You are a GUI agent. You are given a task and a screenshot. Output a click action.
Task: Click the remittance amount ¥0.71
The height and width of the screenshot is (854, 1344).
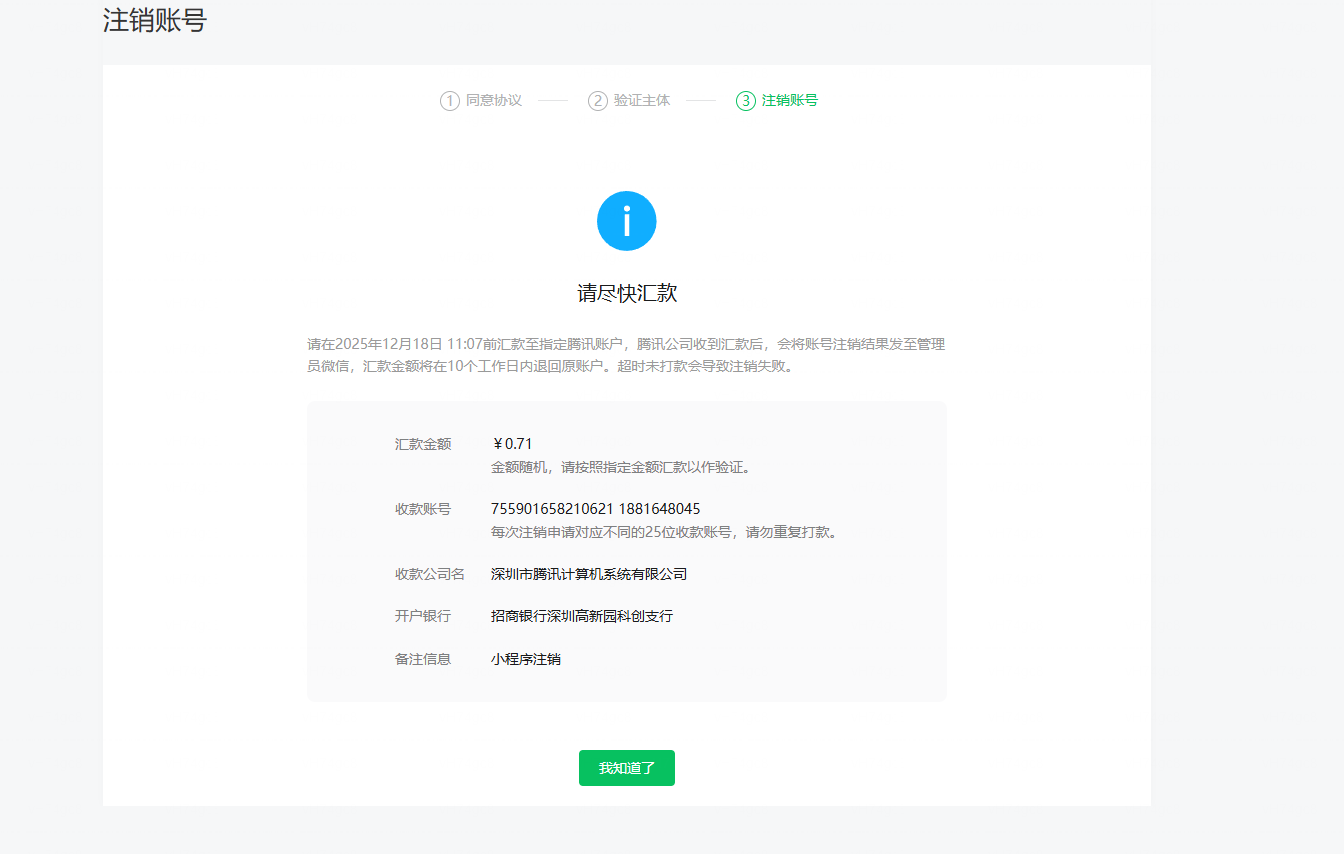[x=512, y=444]
